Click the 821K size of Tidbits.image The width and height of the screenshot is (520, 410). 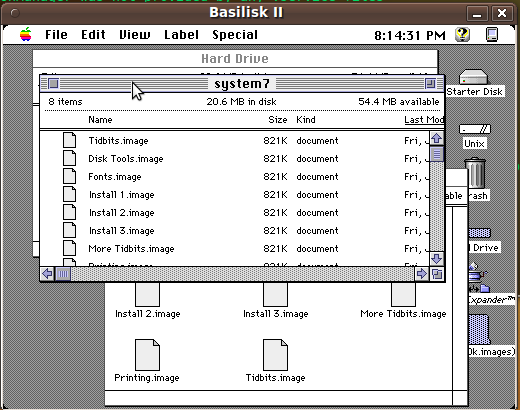[x=275, y=141]
